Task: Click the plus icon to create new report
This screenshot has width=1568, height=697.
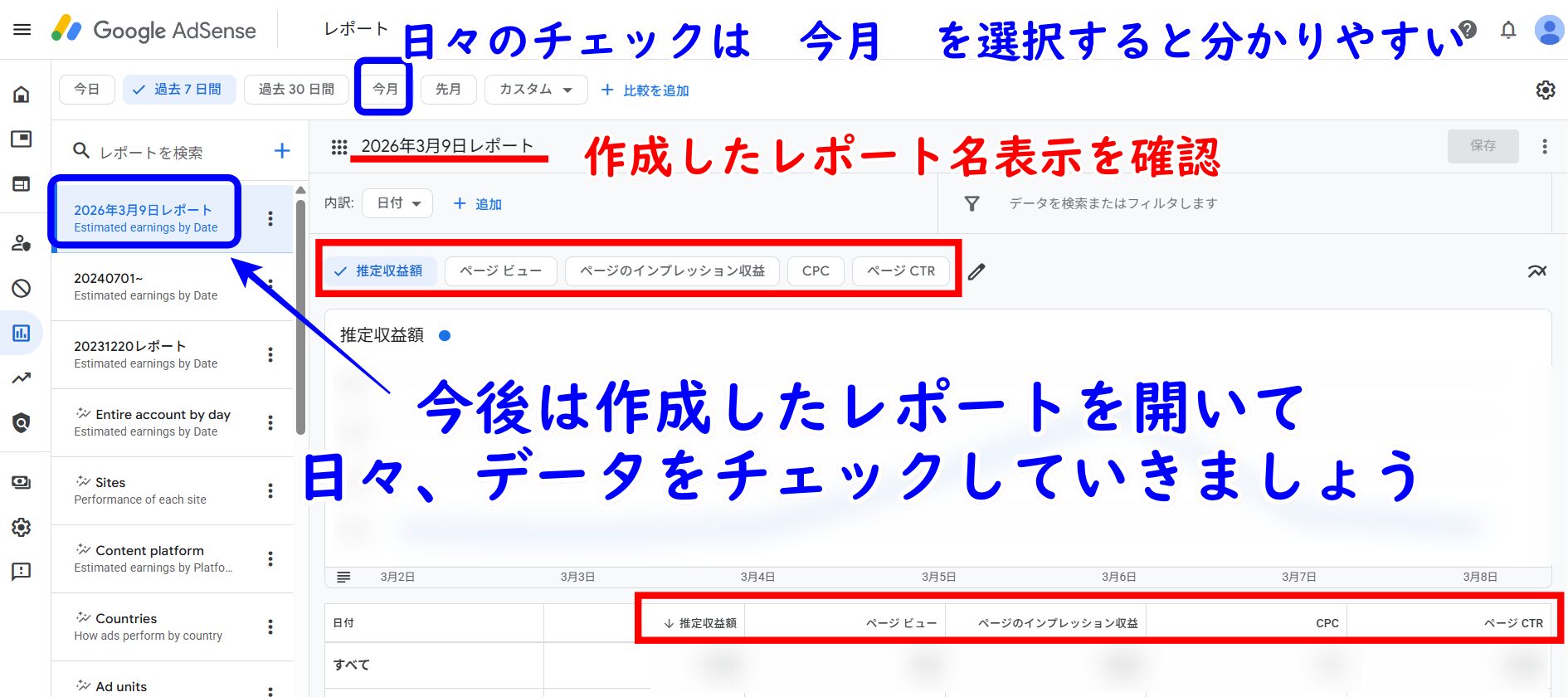Action: tap(282, 150)
